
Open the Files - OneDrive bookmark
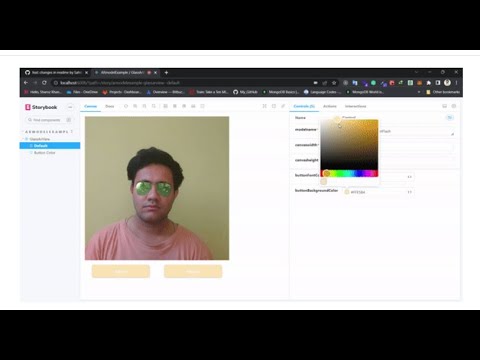82,92
